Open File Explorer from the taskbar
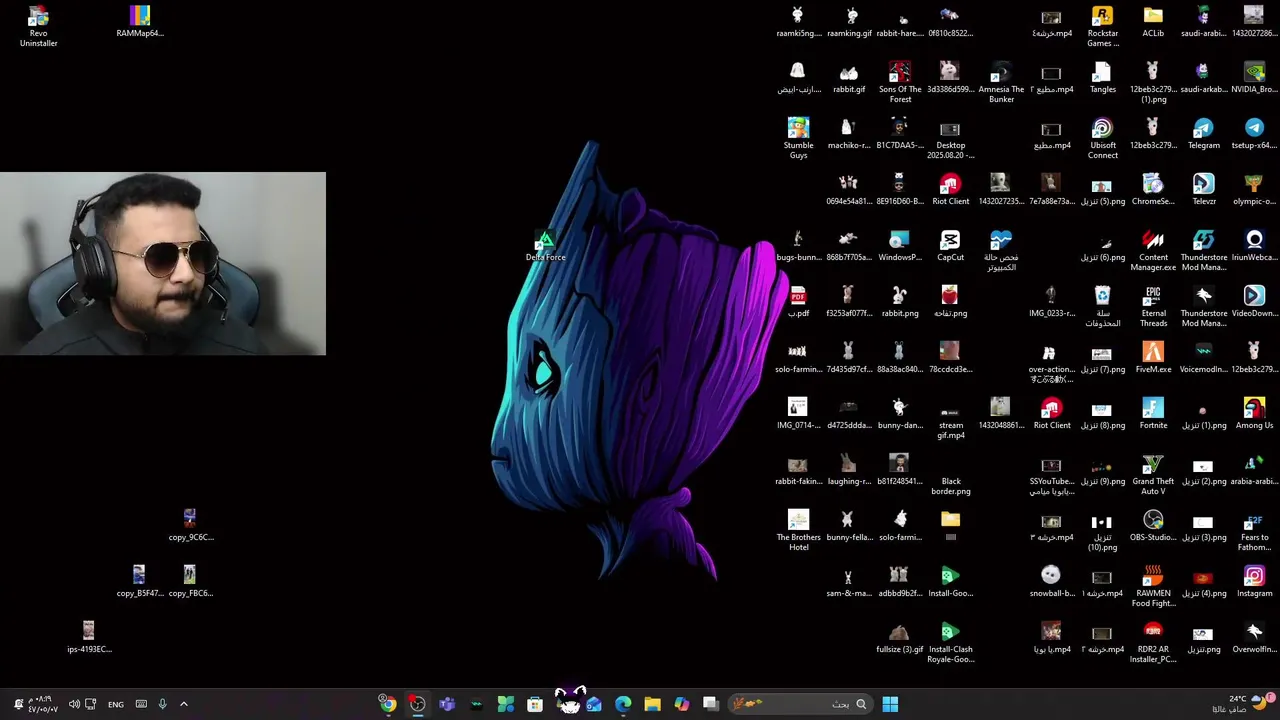This screenshot has width=1280, height=720. [652, 704]
